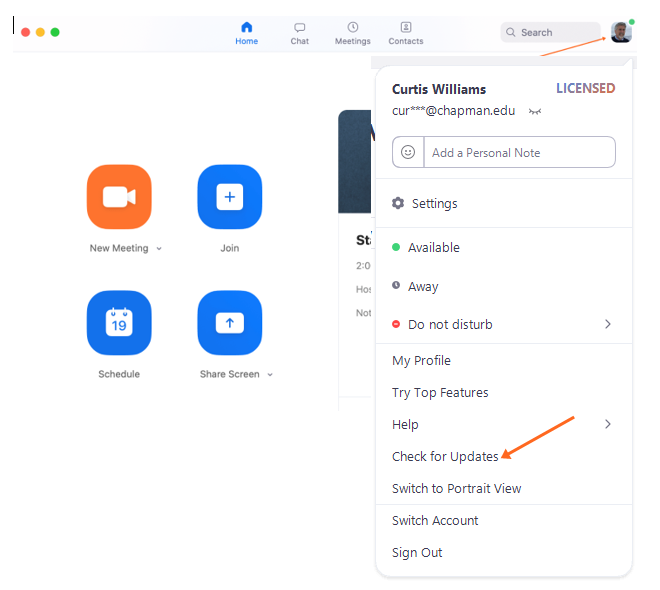660x590 pixels.
Task: Click Switch Account
Action: 435,520
